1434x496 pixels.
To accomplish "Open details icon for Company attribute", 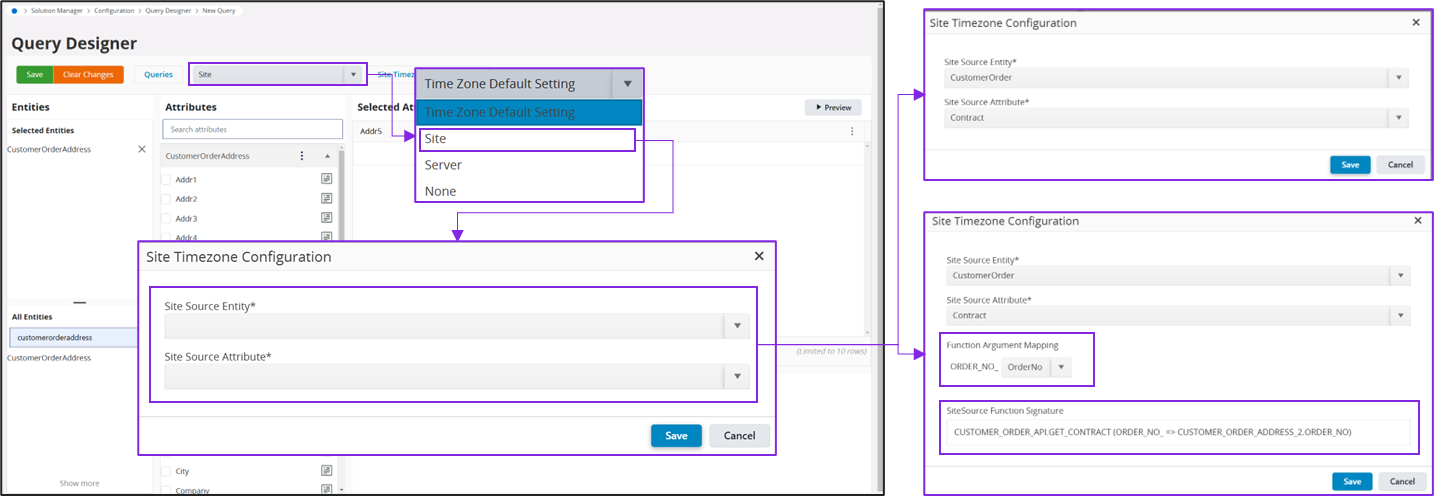I will pos(326,489).
